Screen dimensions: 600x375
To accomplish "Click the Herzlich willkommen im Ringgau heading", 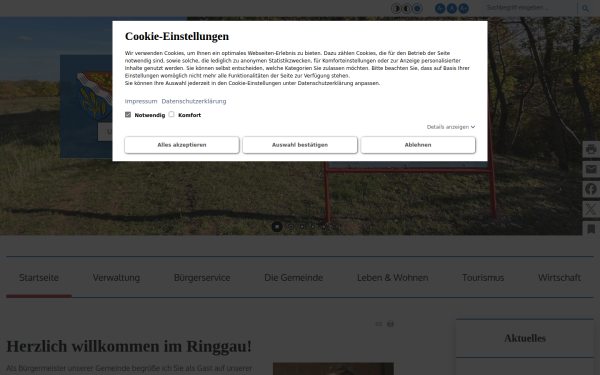I will pos(129,346).
